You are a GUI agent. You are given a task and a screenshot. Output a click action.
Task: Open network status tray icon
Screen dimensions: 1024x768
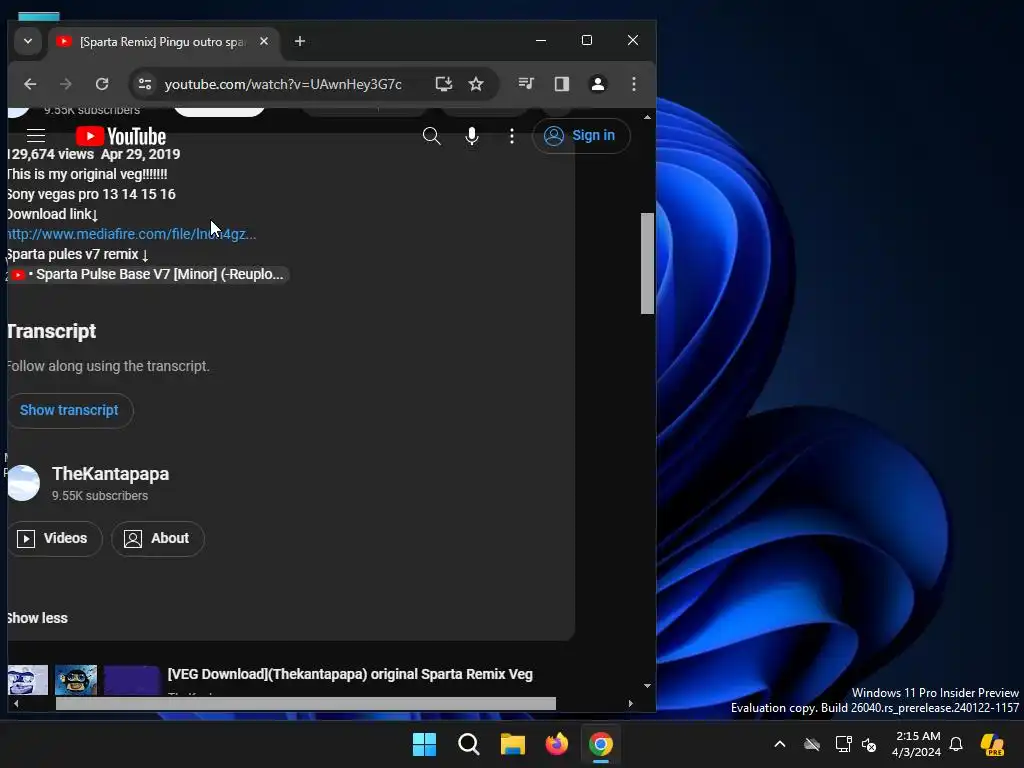point(843,744)
